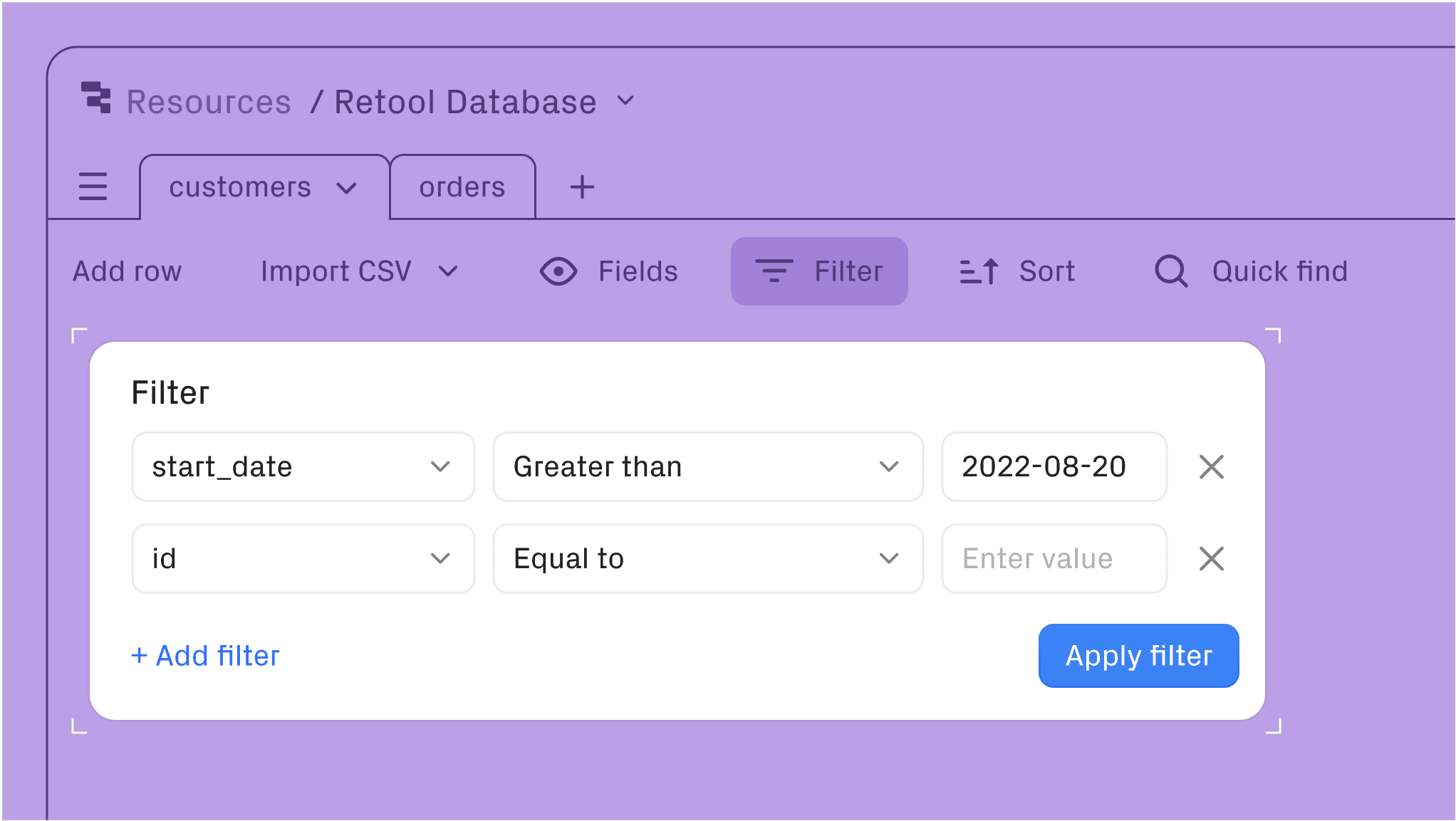Open the hamburger menu icon
1456x821 pixels.
[93, 187]
